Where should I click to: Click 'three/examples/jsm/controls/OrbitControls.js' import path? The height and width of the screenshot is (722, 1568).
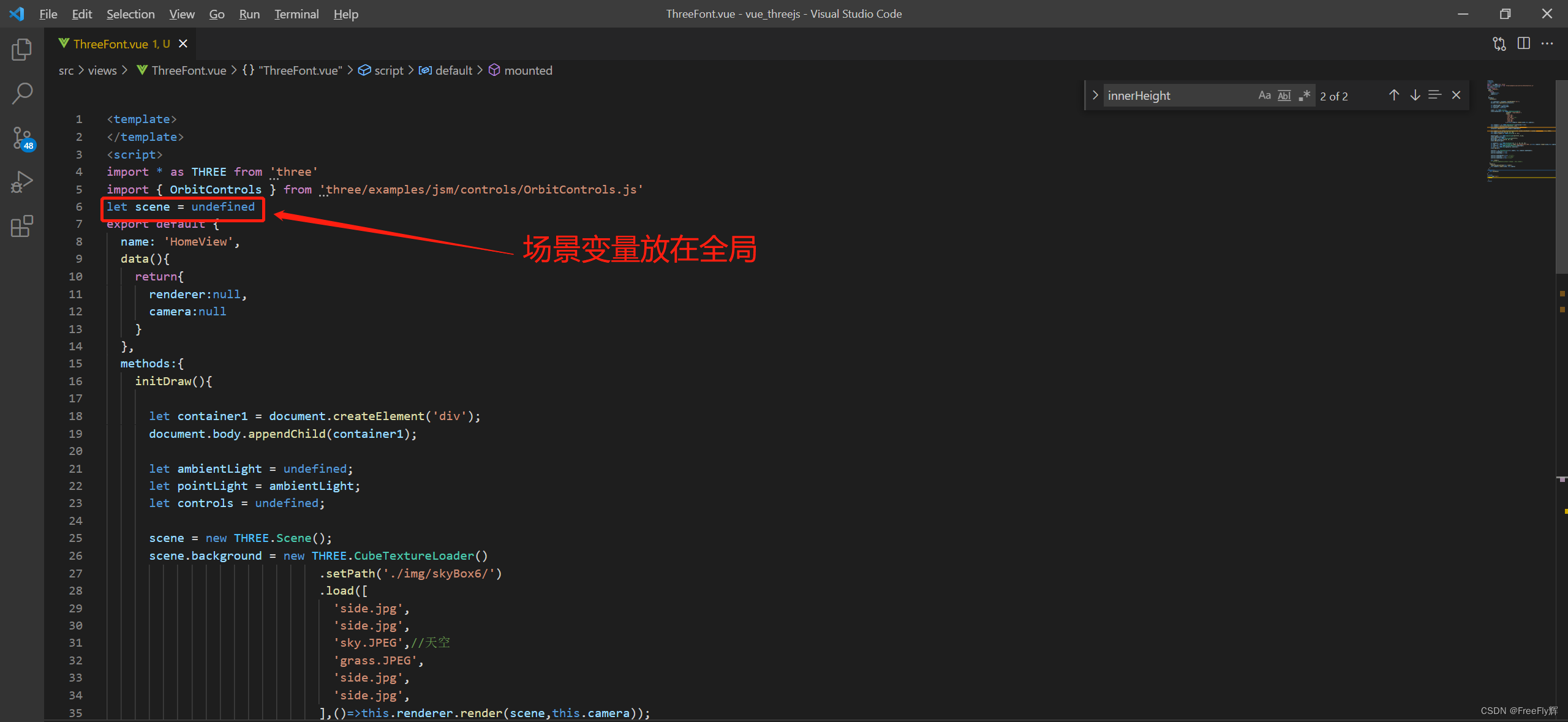481,189
